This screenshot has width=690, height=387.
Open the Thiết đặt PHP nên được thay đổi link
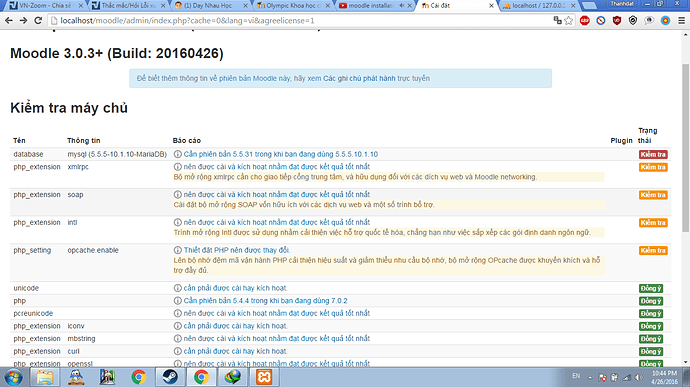pos(237,250)
